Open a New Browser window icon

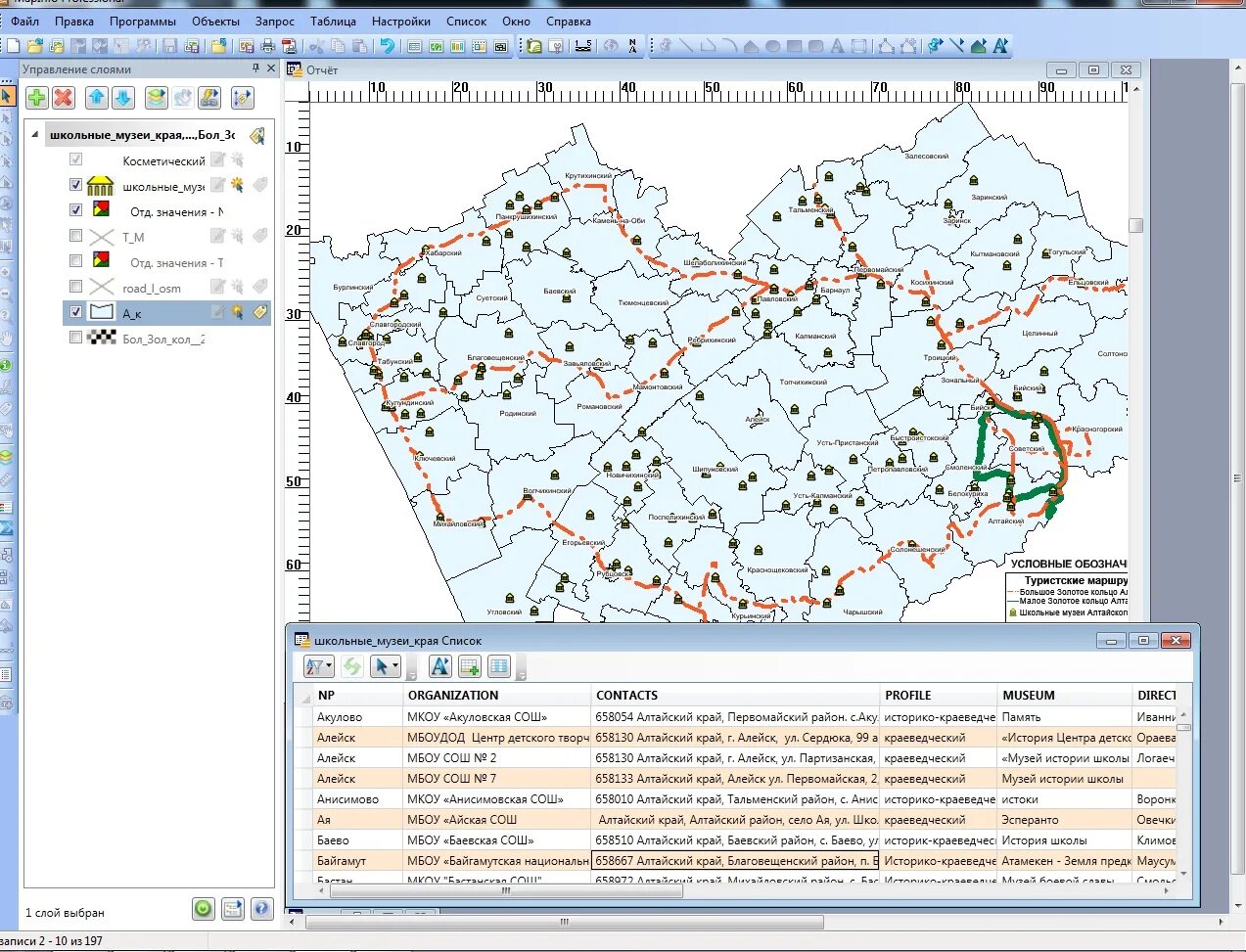point(413,46)
